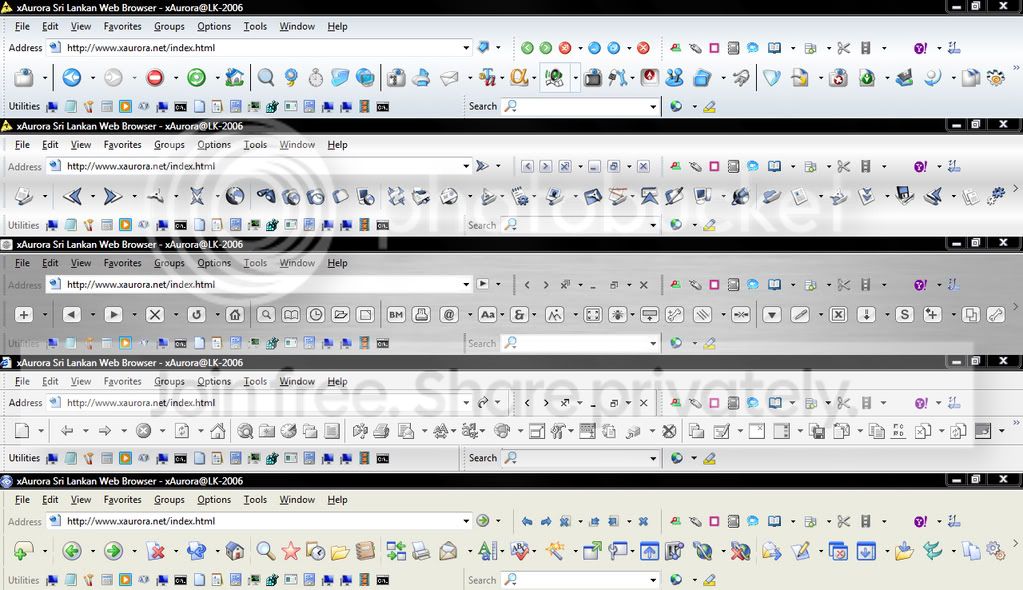Click blank page New icon in fourth window
This screenshot has height=590, width=1023.
point(22,431)
